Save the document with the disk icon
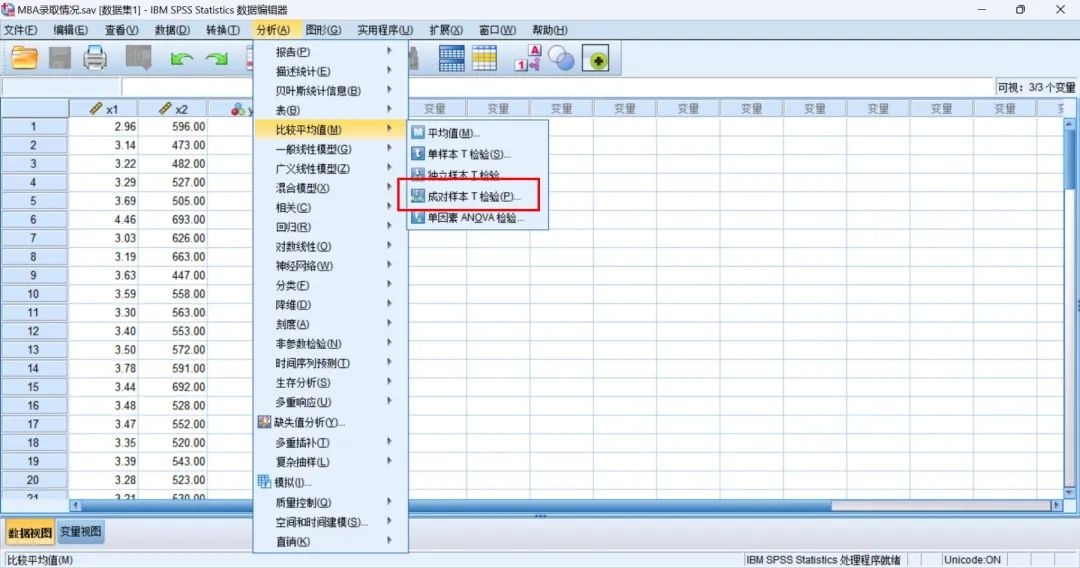Viewport: 1080px width, 568px height. pos(60,58)
